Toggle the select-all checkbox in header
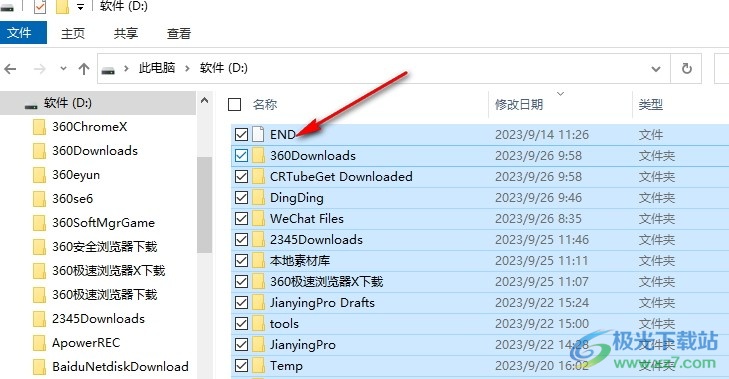 [234, 105]
